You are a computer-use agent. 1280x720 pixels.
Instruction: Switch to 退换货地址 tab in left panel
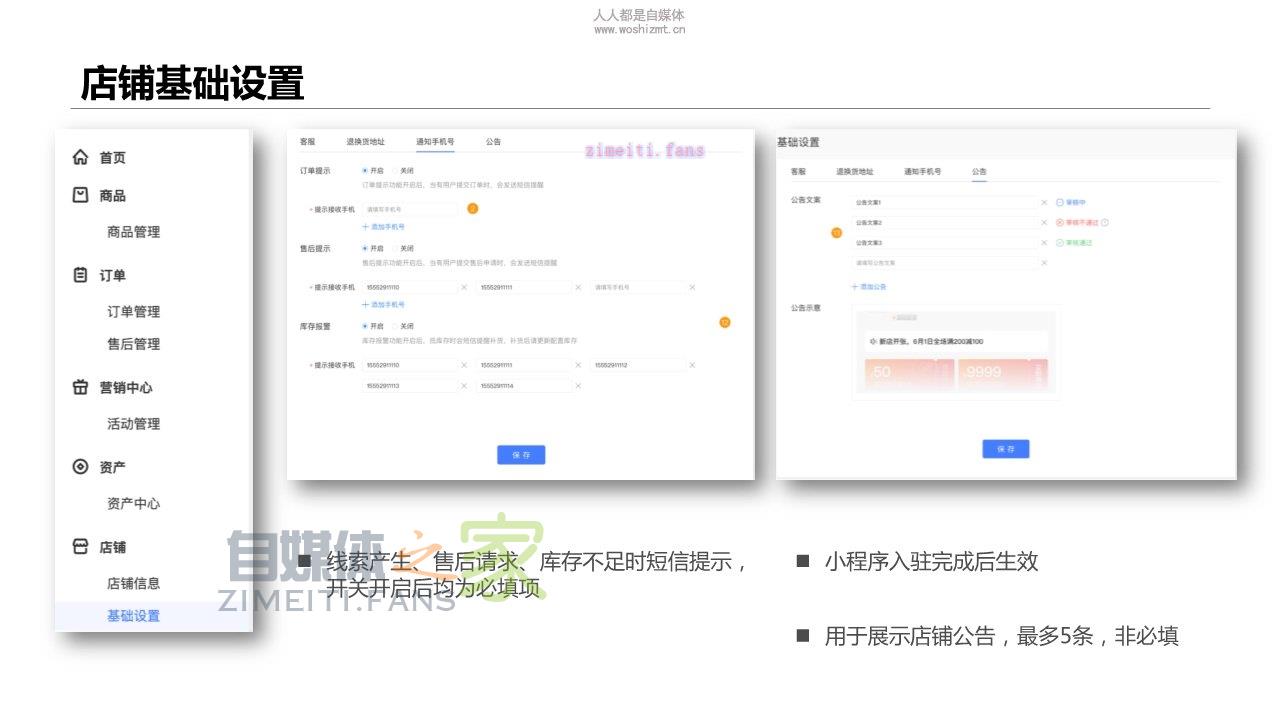365,142
